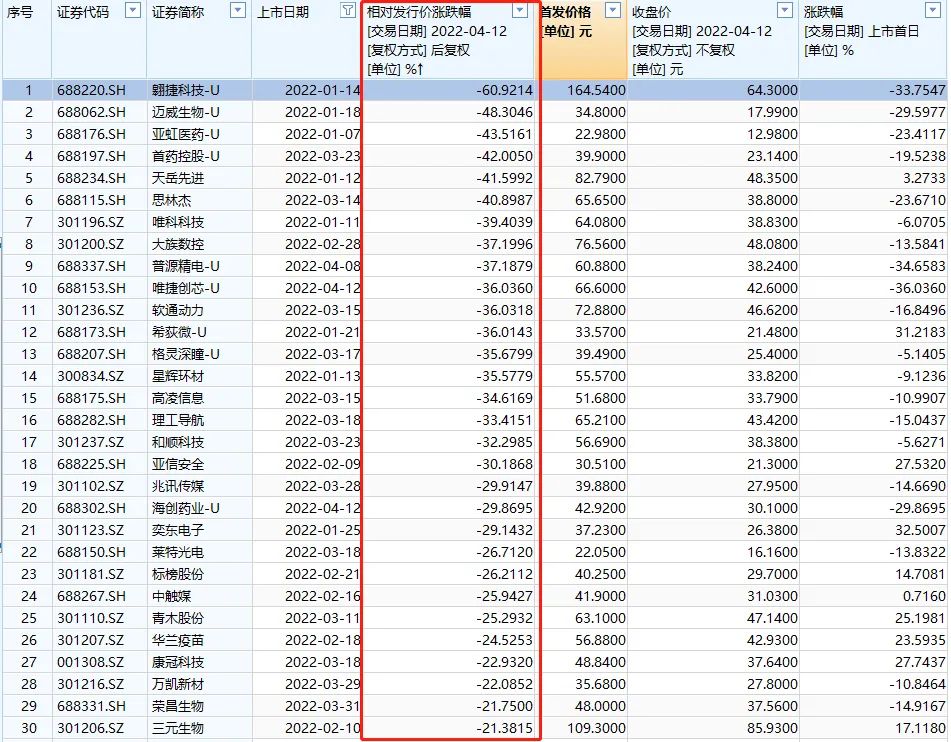The image size is (951, 742).
Task: Open the 相对发行价涨跌幅 column dropdown
Action: tap(520, 10)
